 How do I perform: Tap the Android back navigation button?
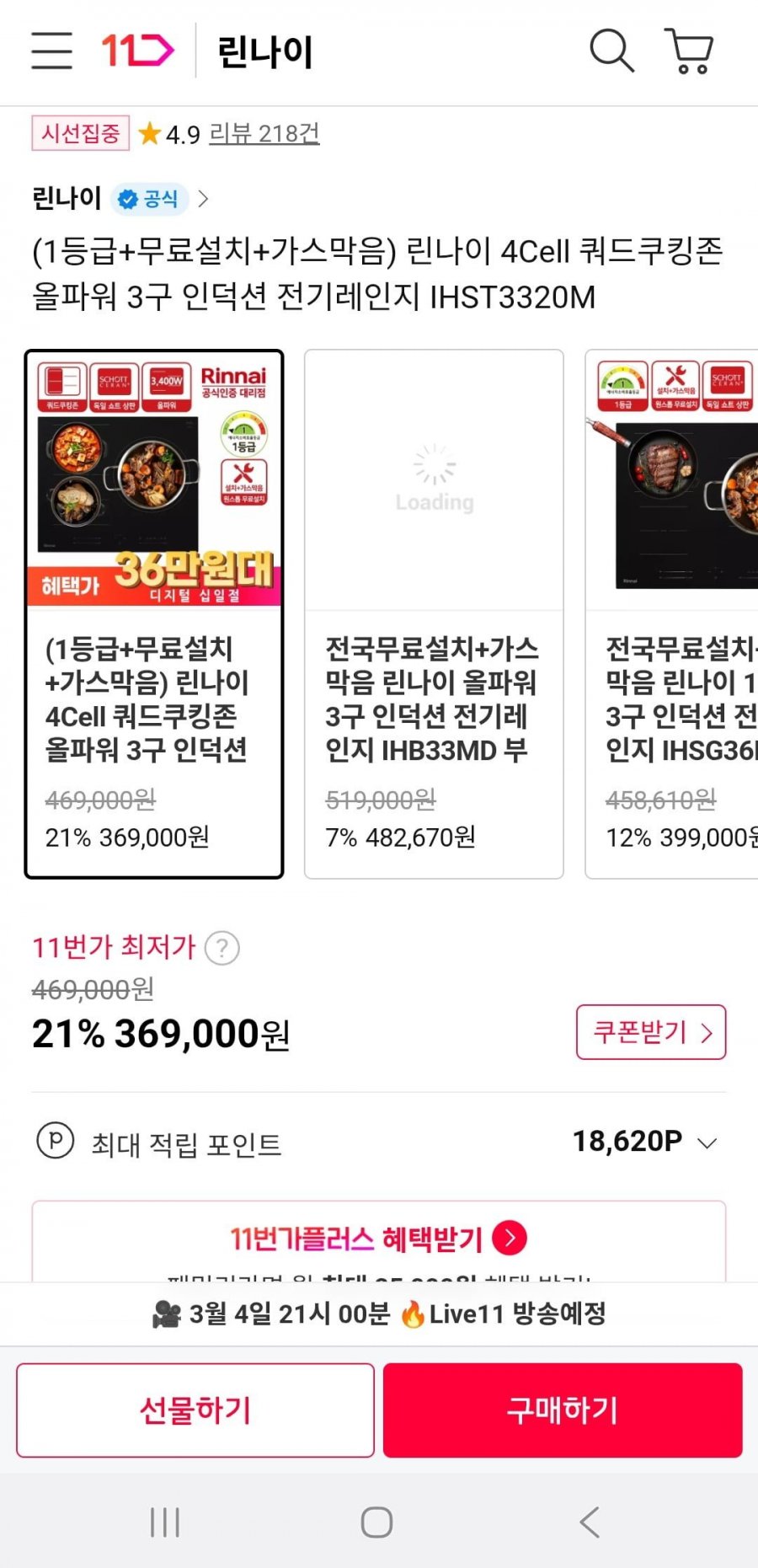tap(590, 1522)
